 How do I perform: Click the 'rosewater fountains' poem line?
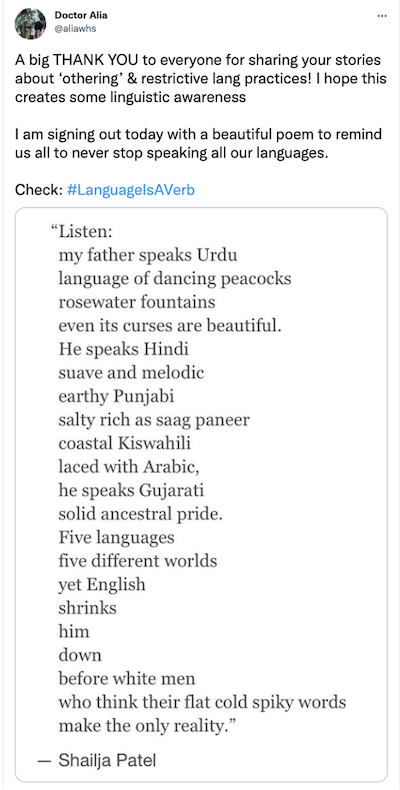click(137, 302)
